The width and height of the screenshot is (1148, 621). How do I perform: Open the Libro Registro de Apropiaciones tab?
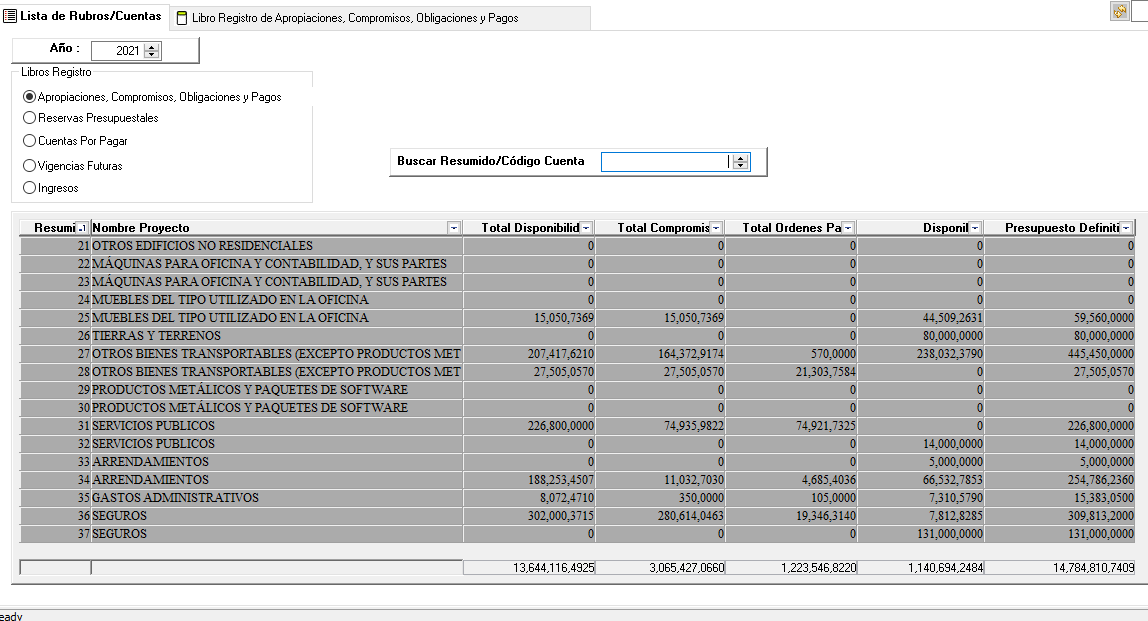click(x=355, y=18)
